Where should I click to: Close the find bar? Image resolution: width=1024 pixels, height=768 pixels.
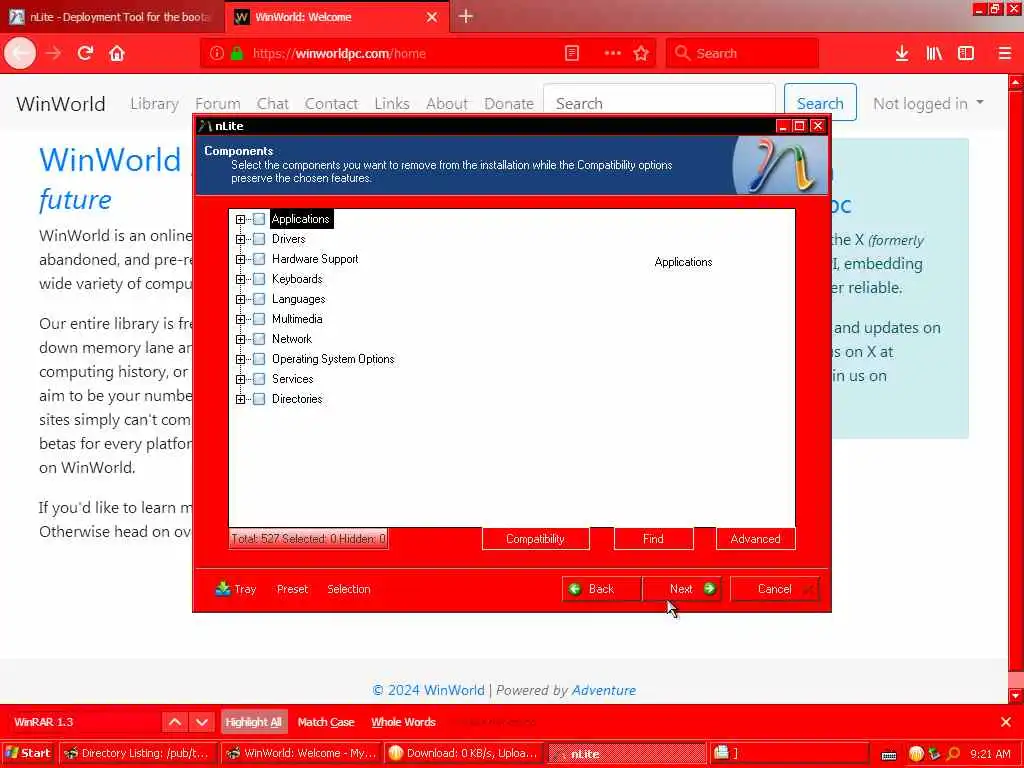[x=1006, y=722]
